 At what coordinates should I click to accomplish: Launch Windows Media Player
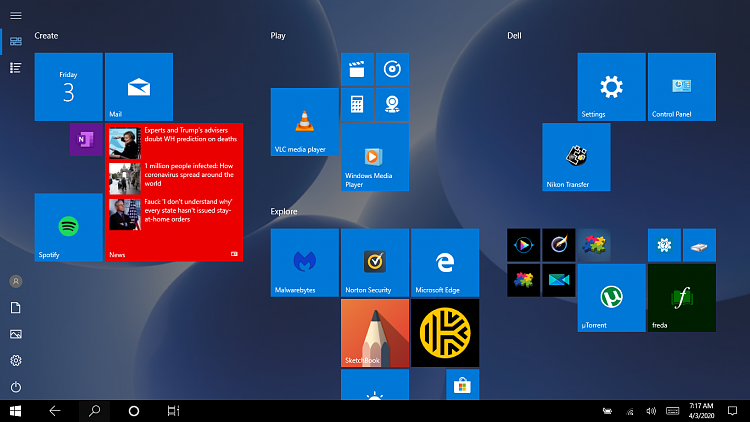375,157
